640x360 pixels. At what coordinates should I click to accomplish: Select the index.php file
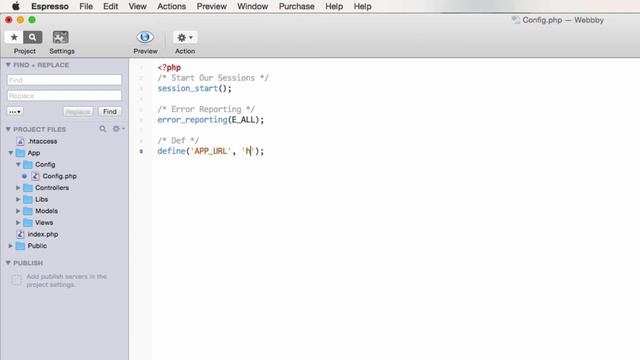pos(42,234)
